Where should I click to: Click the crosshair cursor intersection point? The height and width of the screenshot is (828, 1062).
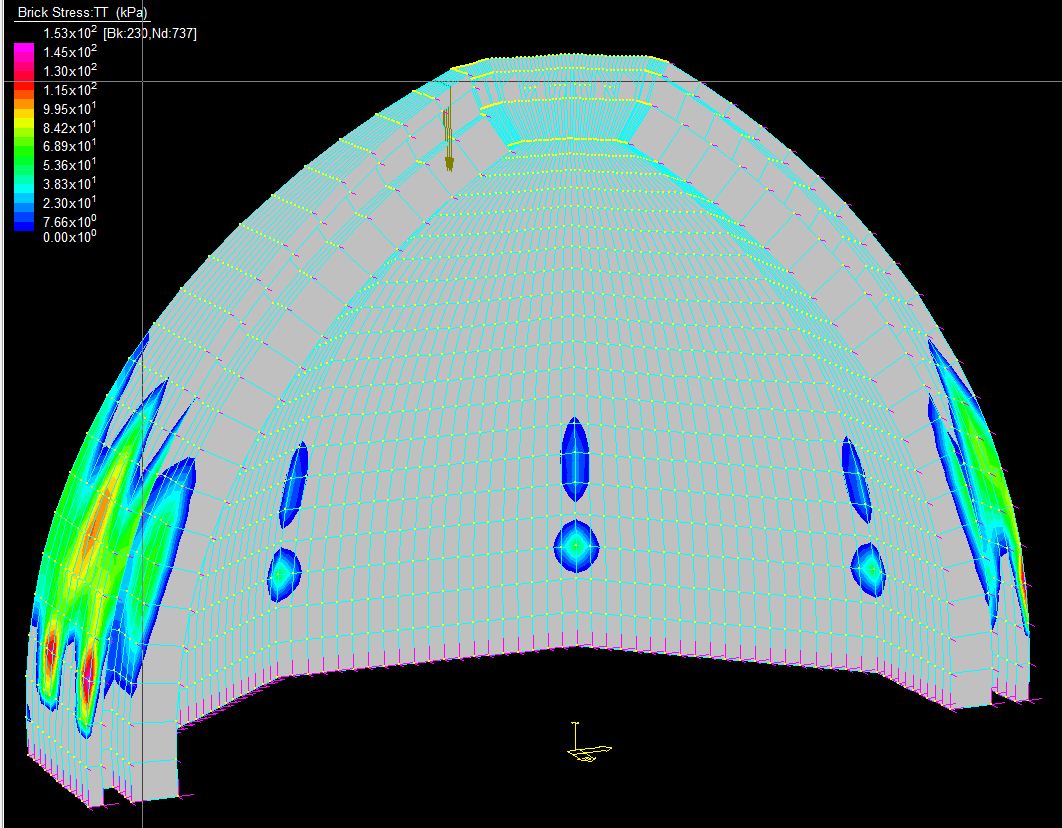point(142,82)
